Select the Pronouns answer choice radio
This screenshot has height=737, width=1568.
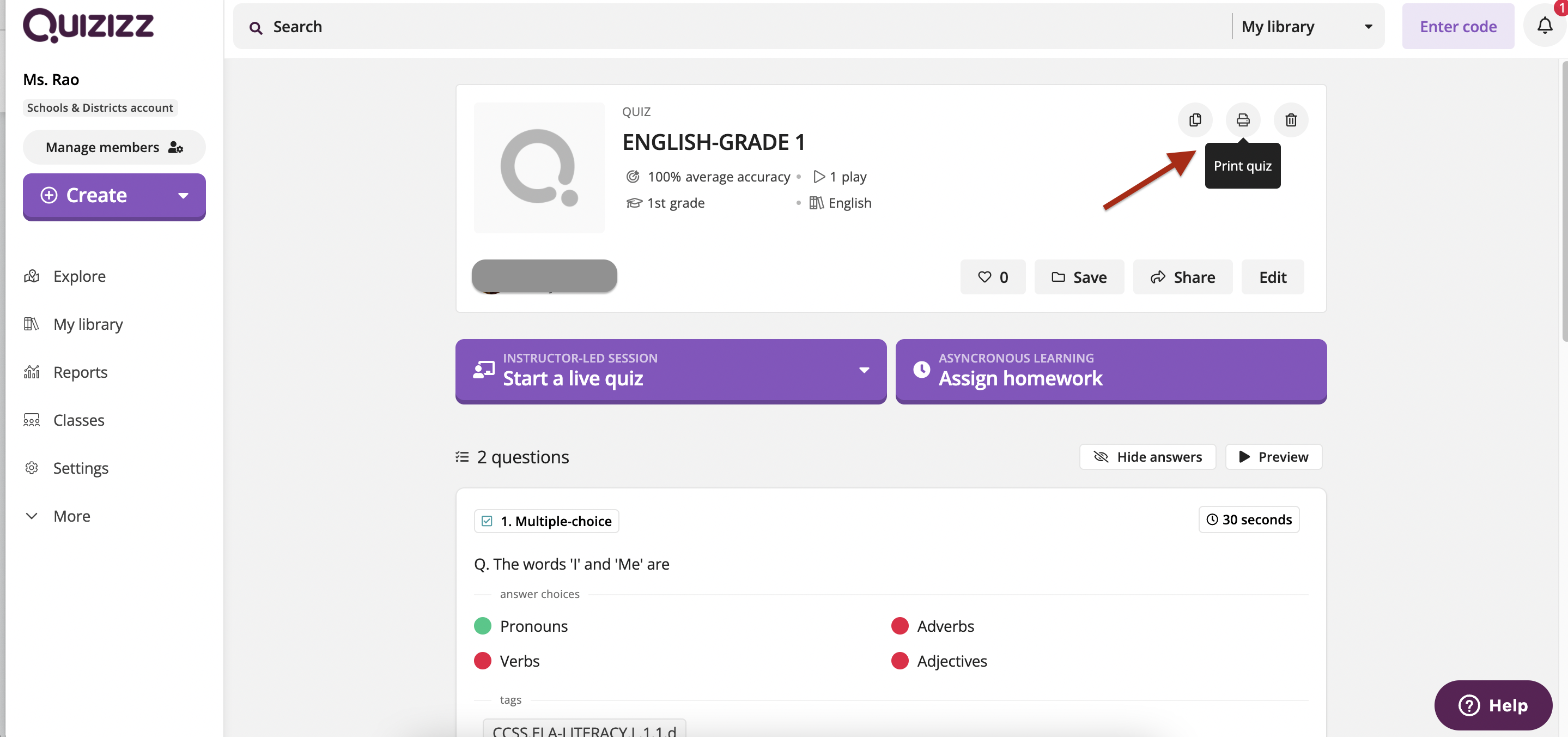pos(482,626)
